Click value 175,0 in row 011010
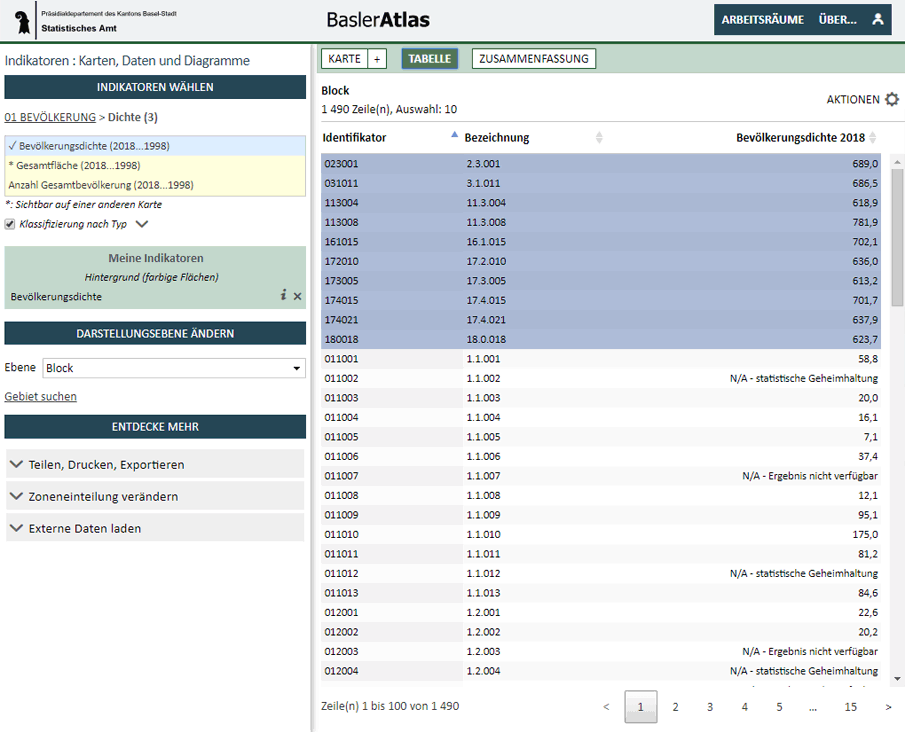The height and width of the screenshot is (732, 905). [865, 535]
